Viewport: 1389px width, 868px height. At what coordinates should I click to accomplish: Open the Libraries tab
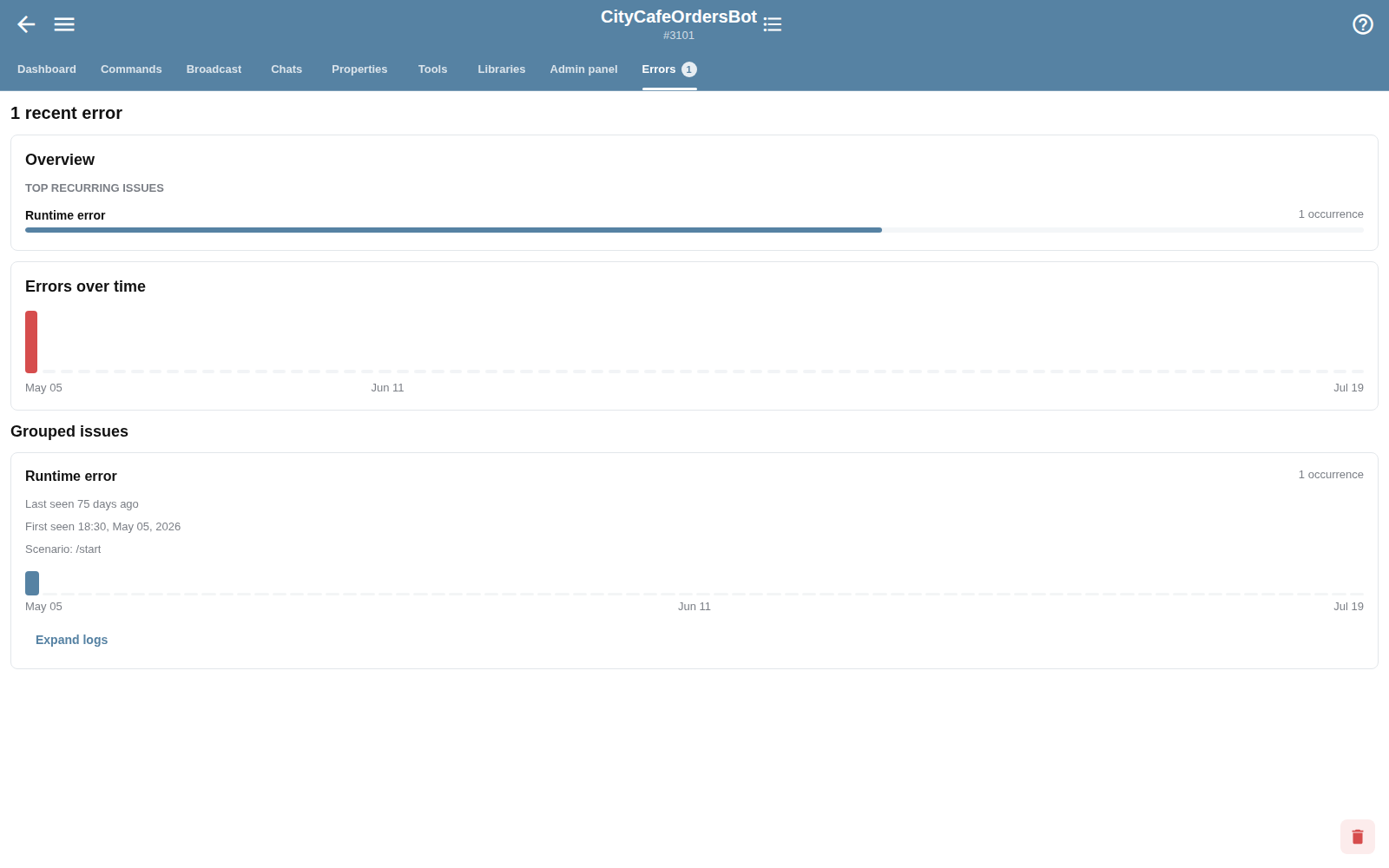[502, 69]
